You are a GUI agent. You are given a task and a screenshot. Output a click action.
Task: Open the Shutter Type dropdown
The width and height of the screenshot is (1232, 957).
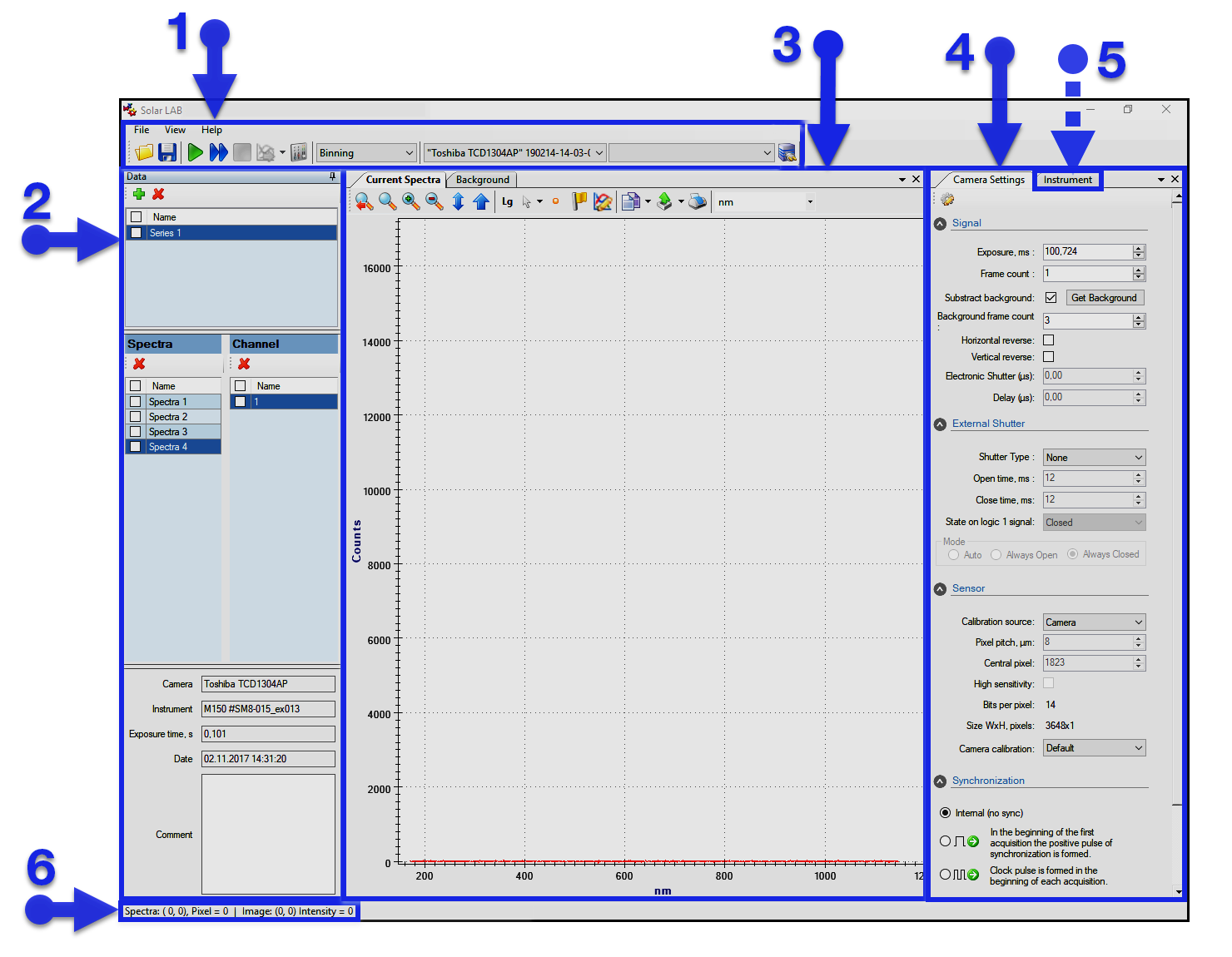[x=1094, y=458]
